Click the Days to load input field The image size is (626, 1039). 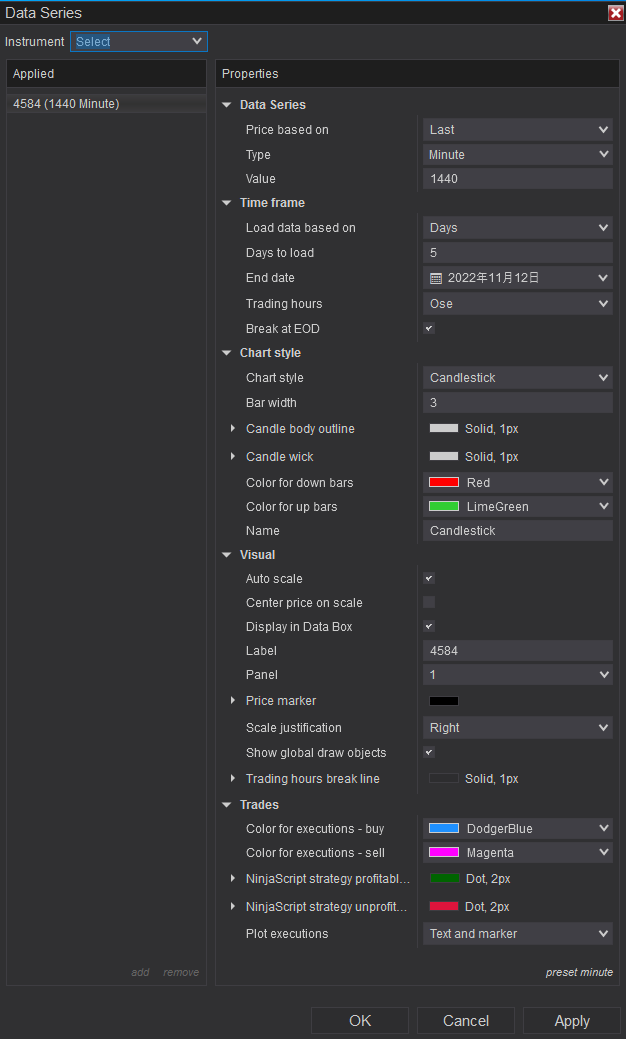tap(517, 253)
